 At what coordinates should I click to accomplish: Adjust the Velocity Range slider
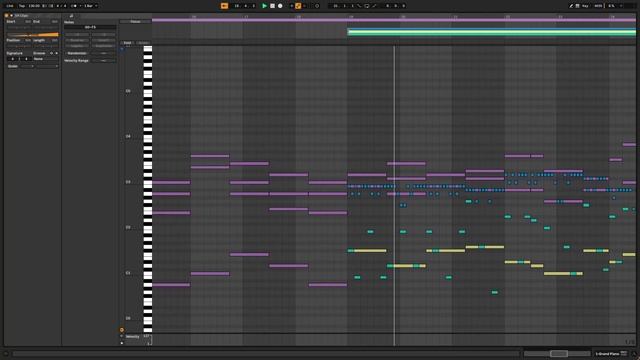pos(104,60)
